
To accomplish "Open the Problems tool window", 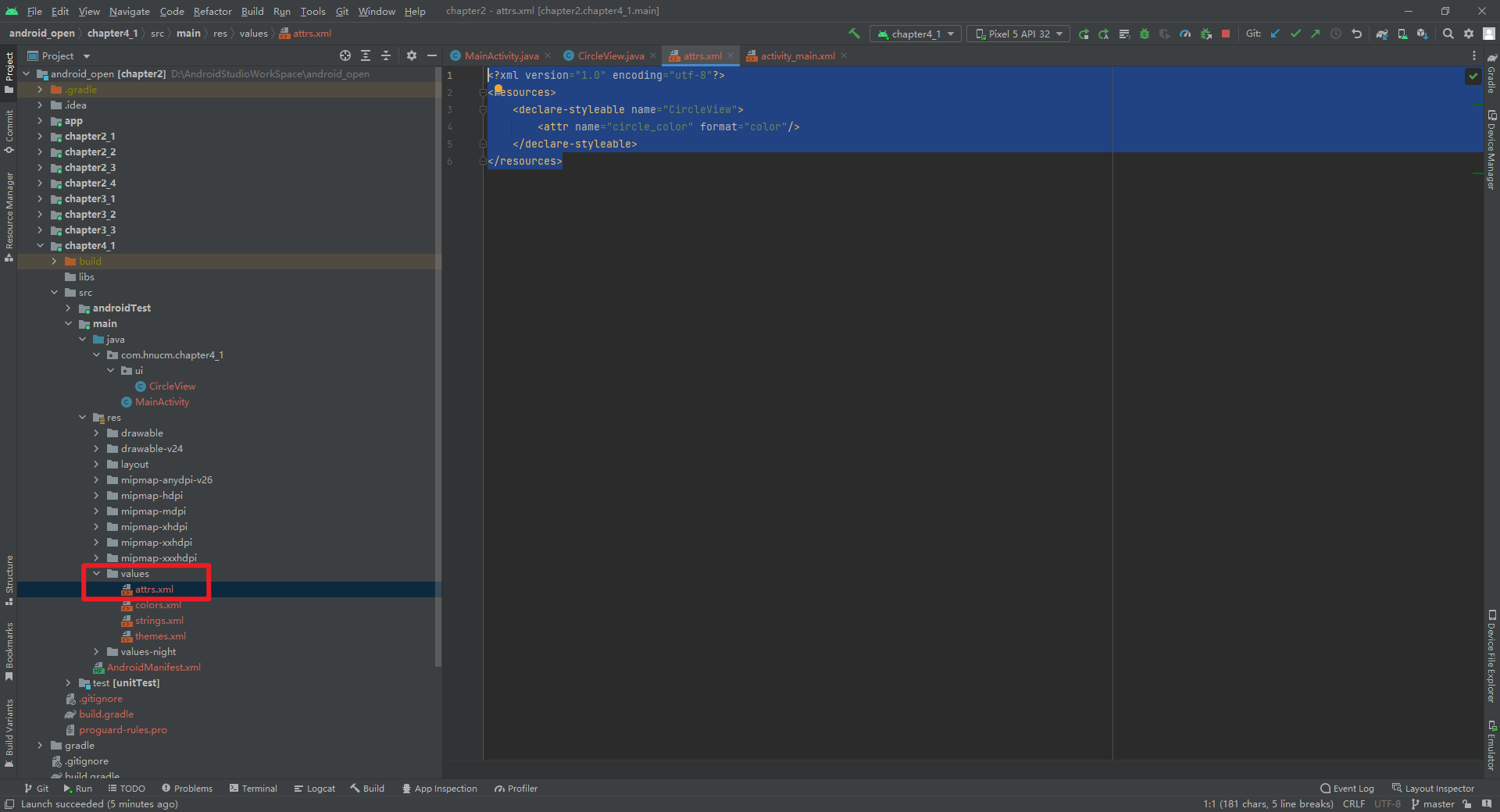I will (187, 789).
